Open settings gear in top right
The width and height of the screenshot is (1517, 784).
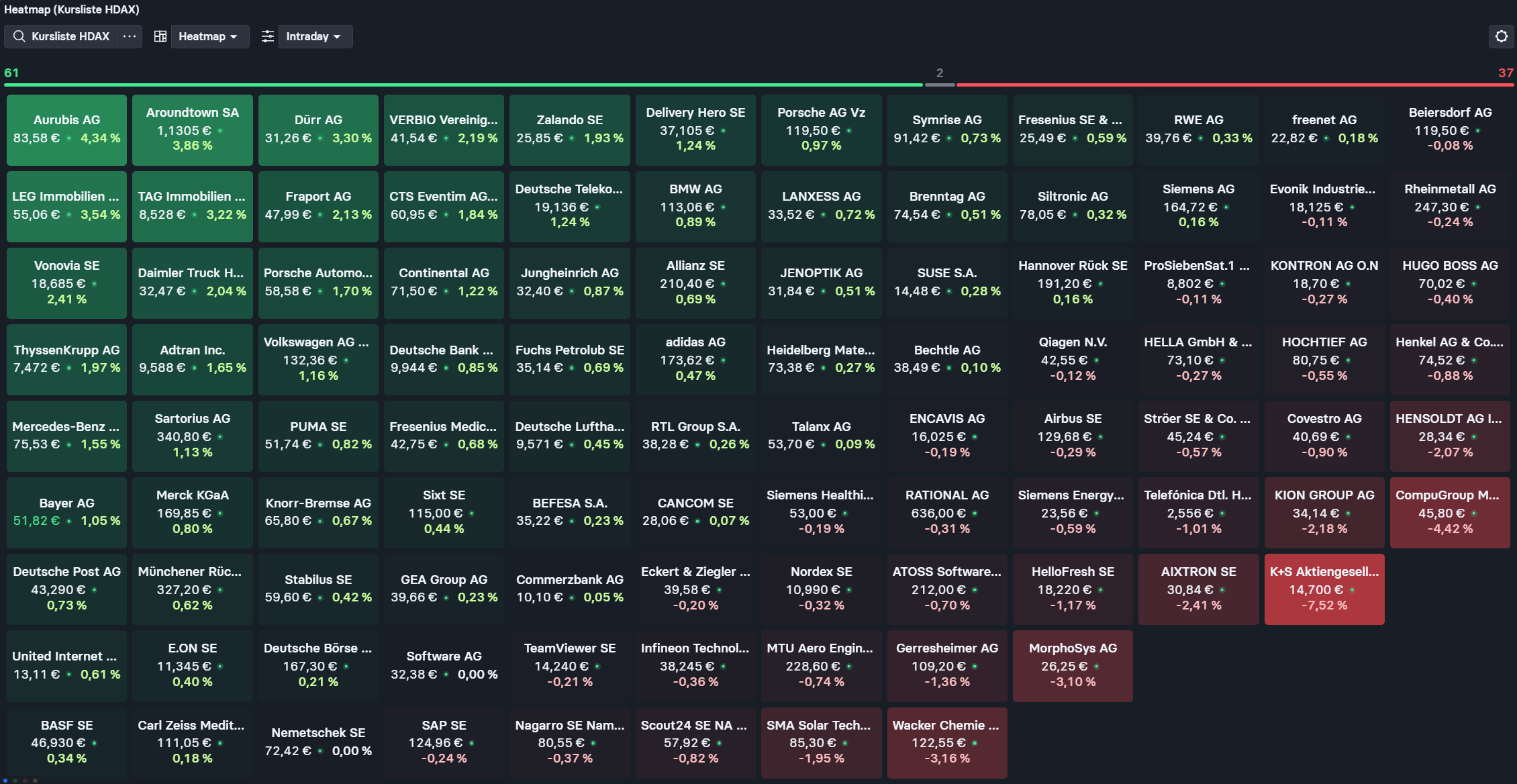pyautogui.click(x=1502, y=36)
